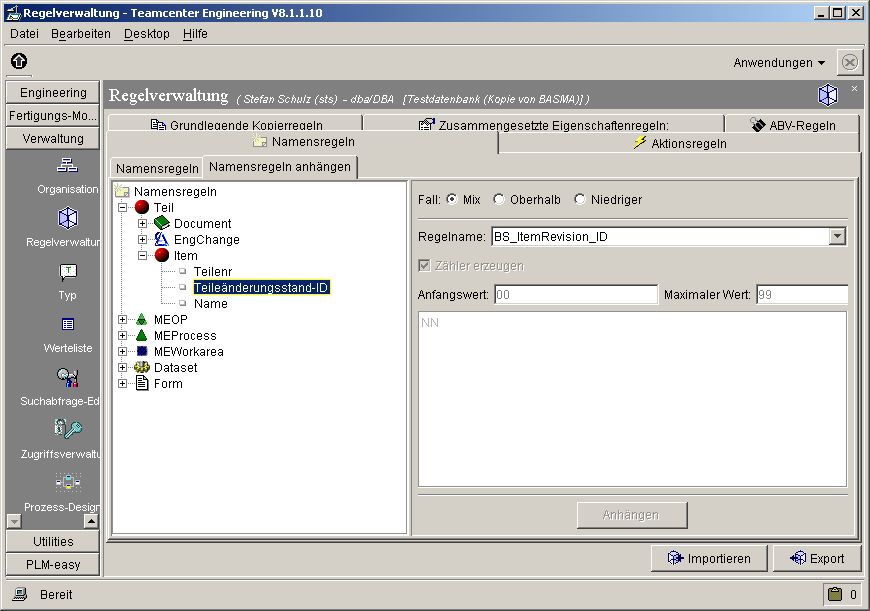Click the red Teil sphere icon
The height and width of the screenshot is (611, 870).
(142, 207)
